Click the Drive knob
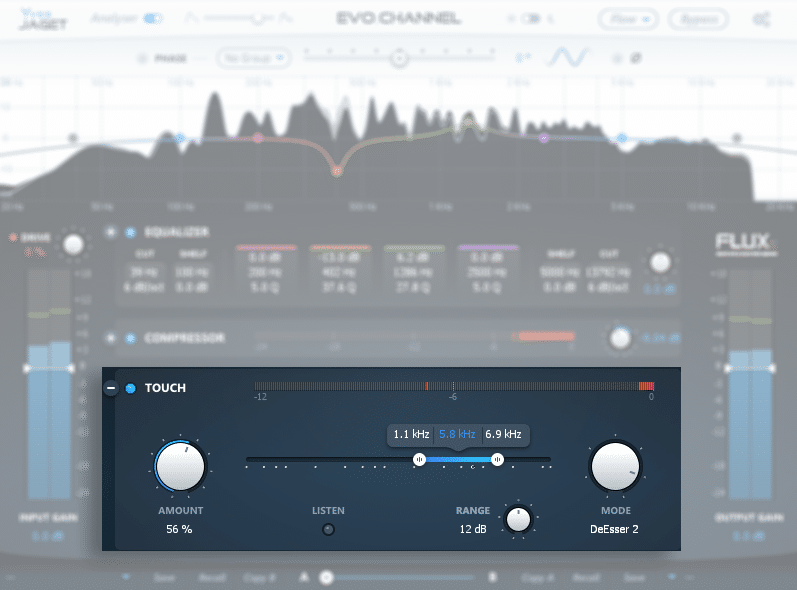This screenshot has height=590, width=797. pos(73,244)
